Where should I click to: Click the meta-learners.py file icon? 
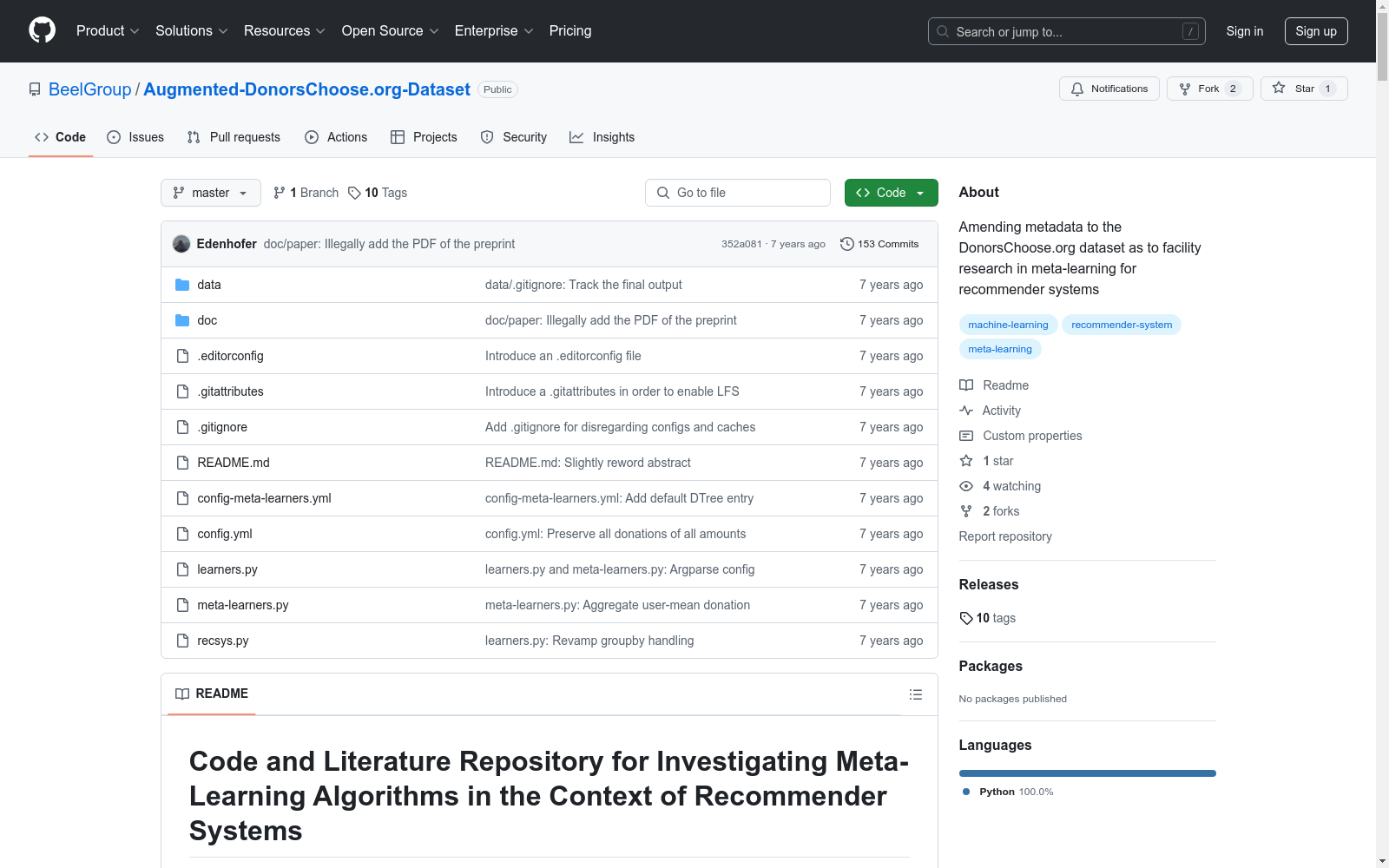(182, 605)
